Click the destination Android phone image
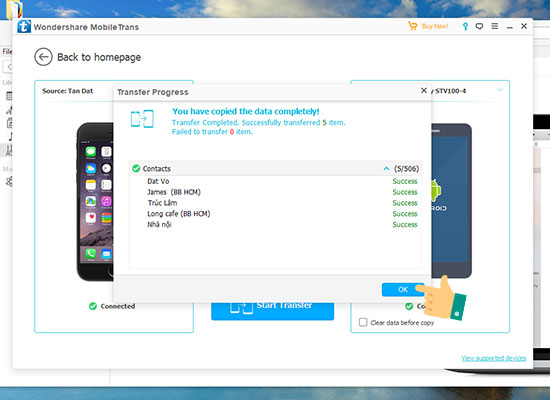The height and width of the screenshot is (400, 550). click(451, 200)
